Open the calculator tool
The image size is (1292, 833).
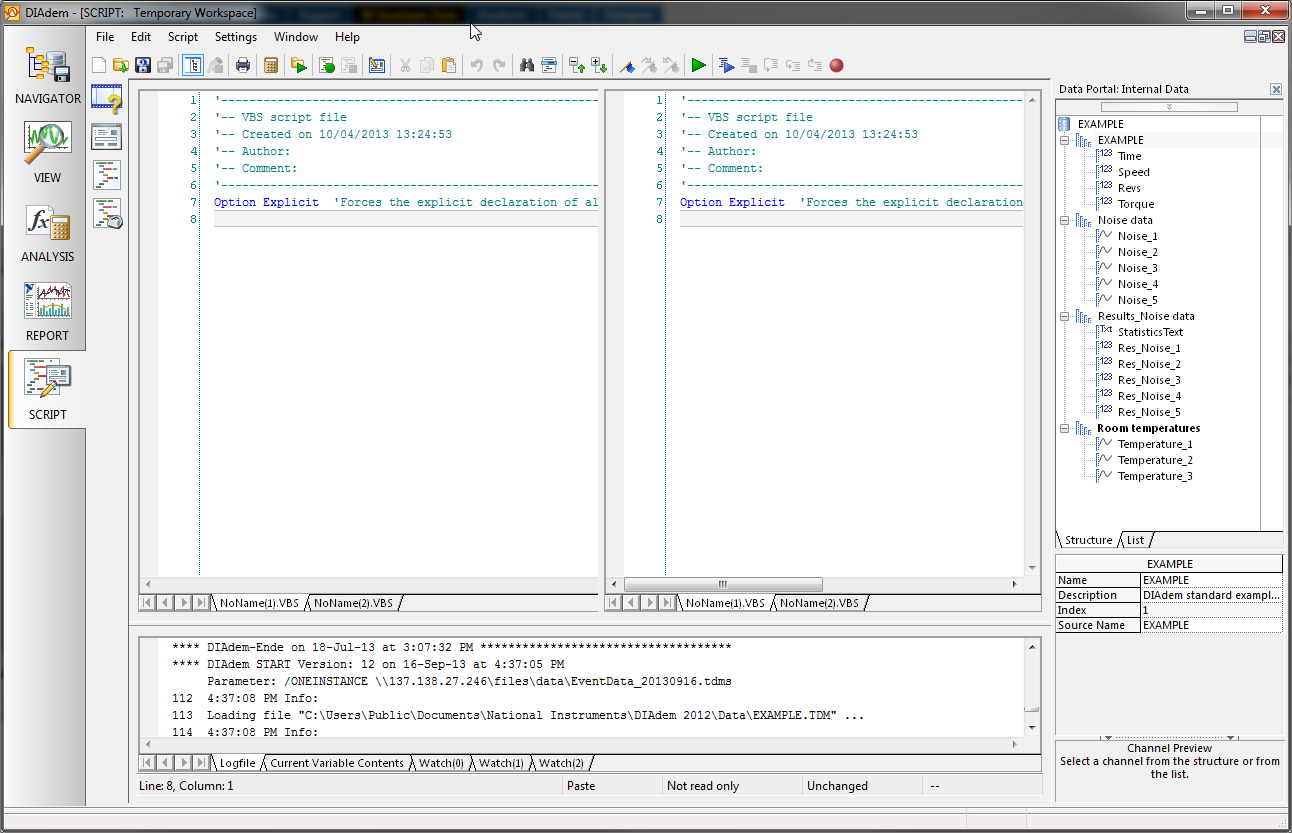pyautogui.click(x=270, y=65)
